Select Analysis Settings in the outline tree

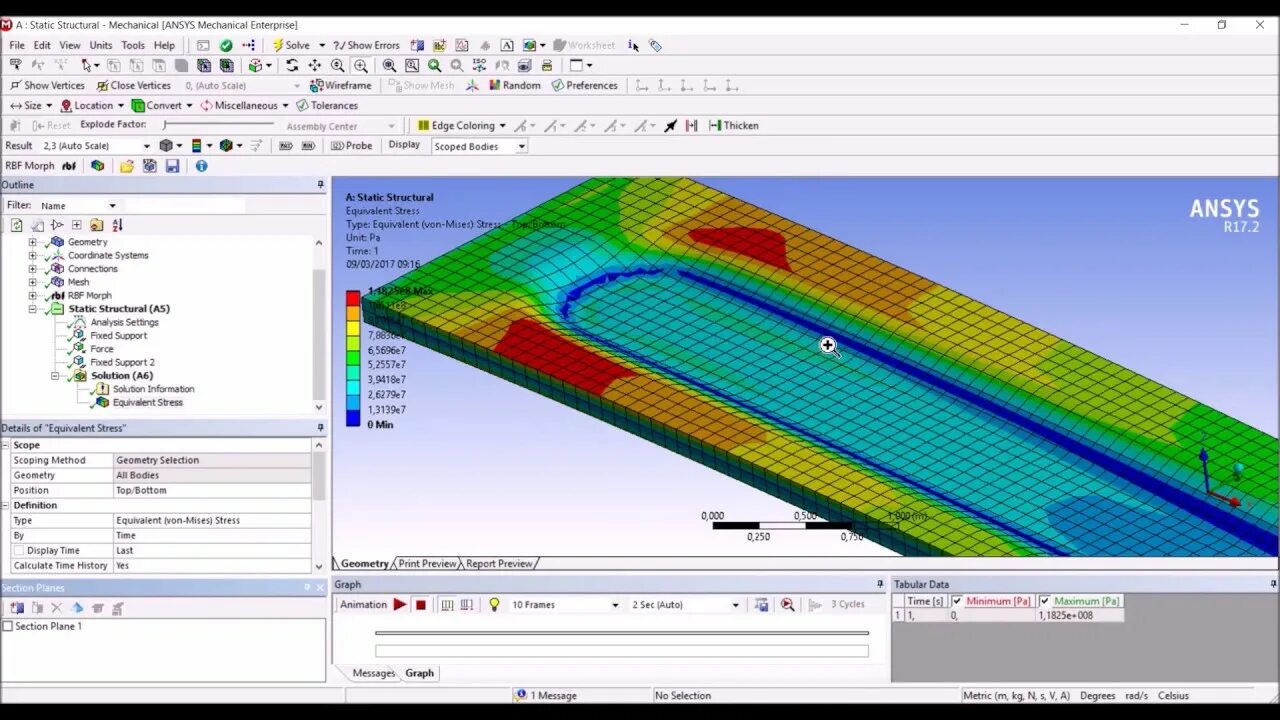point(124,322)
